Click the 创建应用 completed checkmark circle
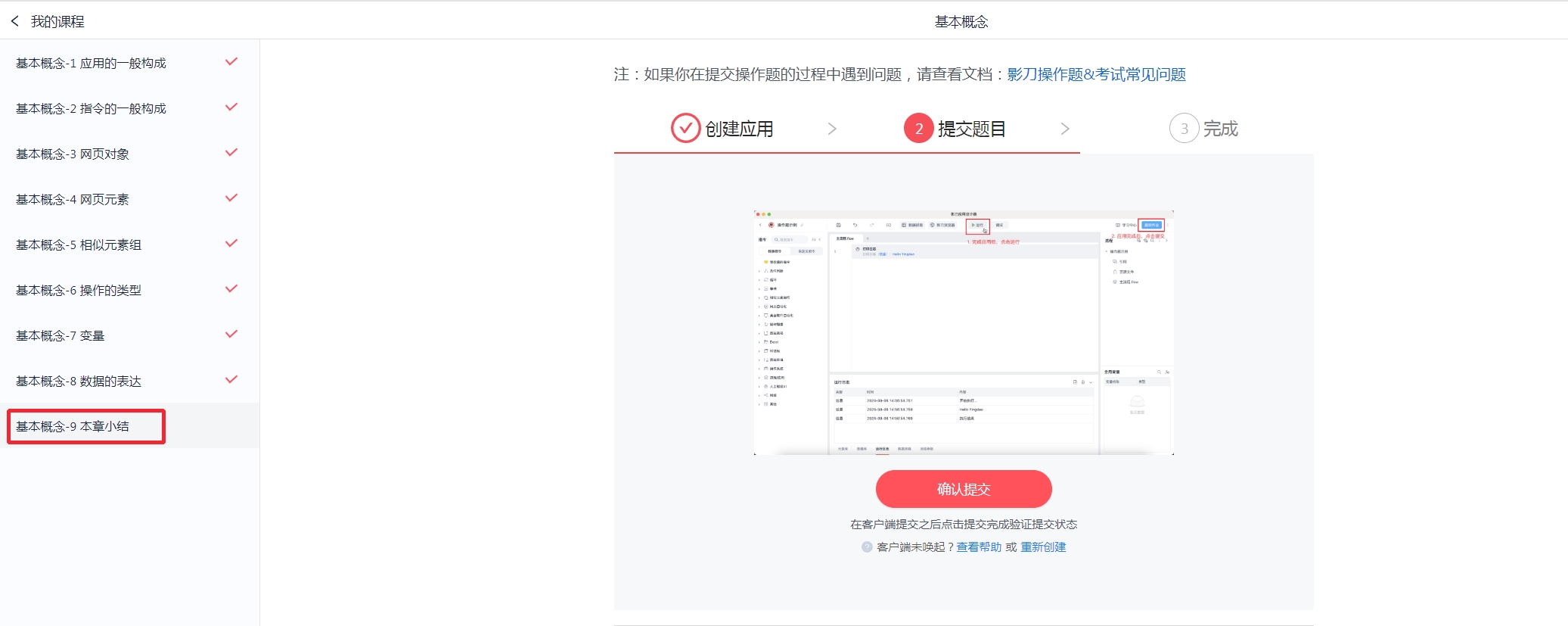 [x=685, y=129]
